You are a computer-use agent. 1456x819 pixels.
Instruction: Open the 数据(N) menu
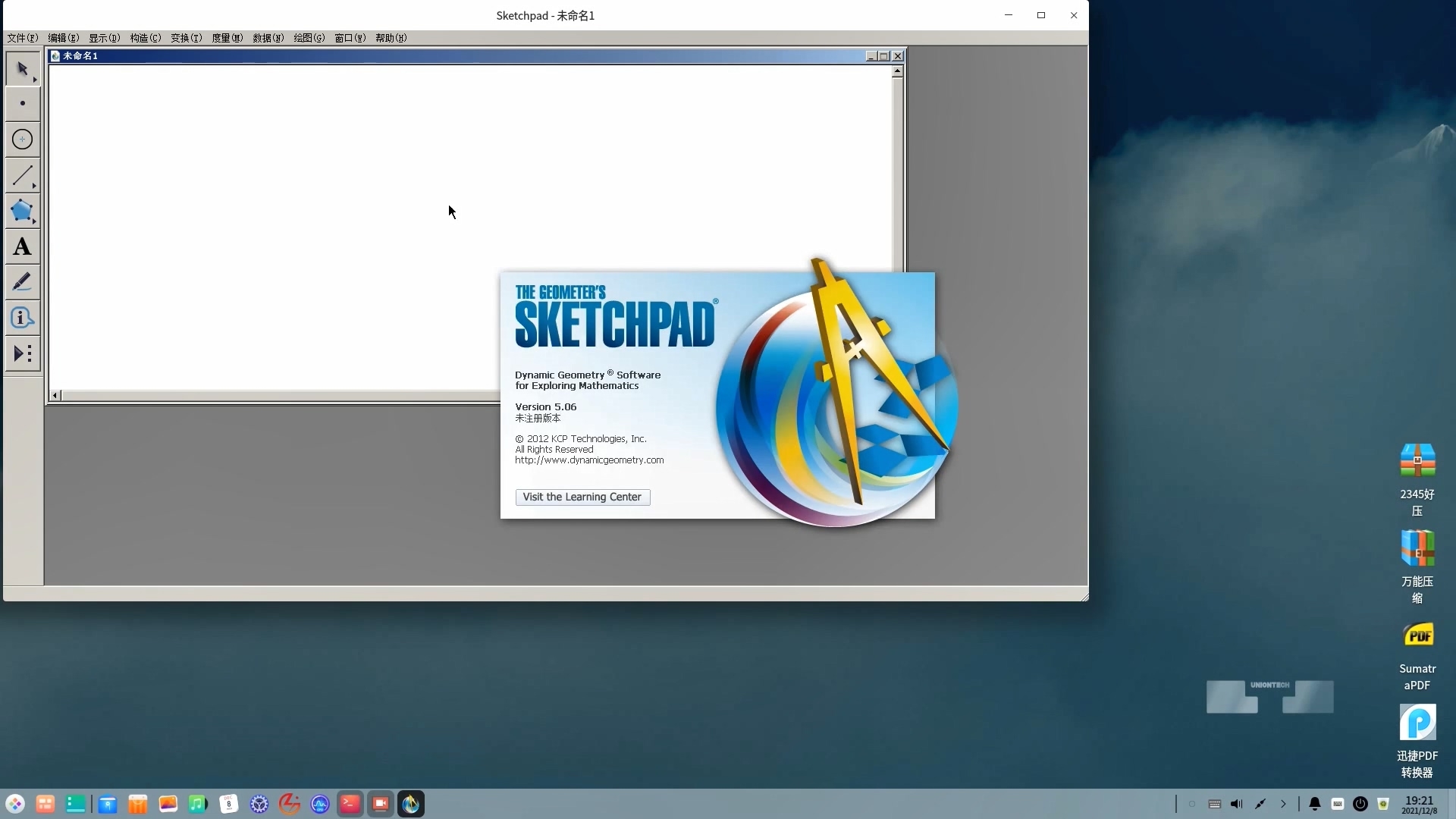tap(268, 38)
